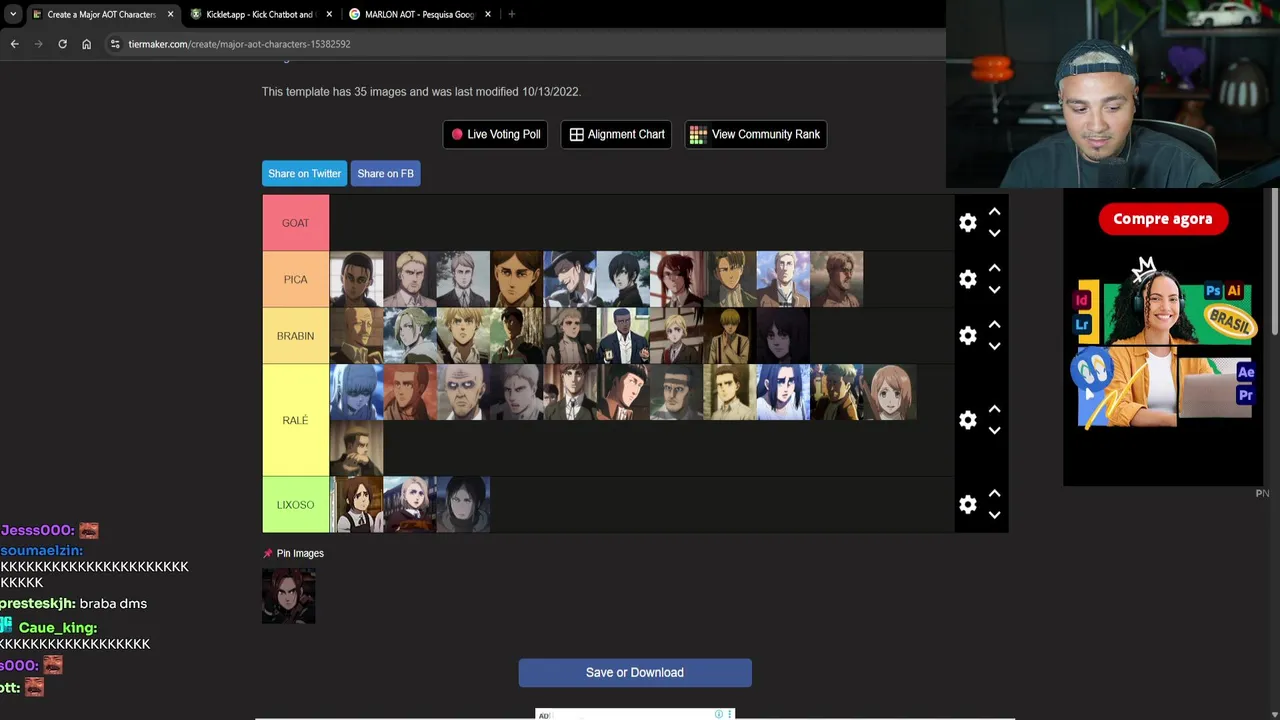Open a new browser tab with plus icon
The image size is (1280, 720).
pyautogui.click(x=511, y=14)
